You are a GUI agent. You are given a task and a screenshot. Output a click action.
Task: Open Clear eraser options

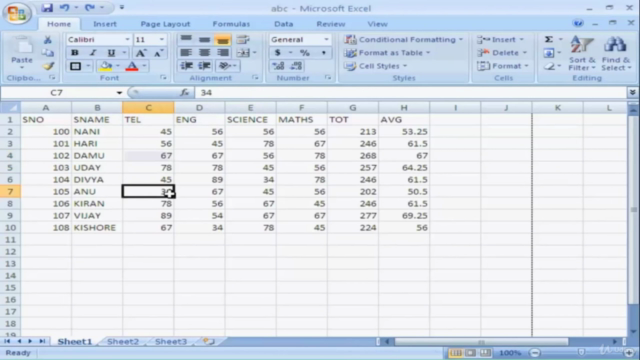[x=549, y=66]
